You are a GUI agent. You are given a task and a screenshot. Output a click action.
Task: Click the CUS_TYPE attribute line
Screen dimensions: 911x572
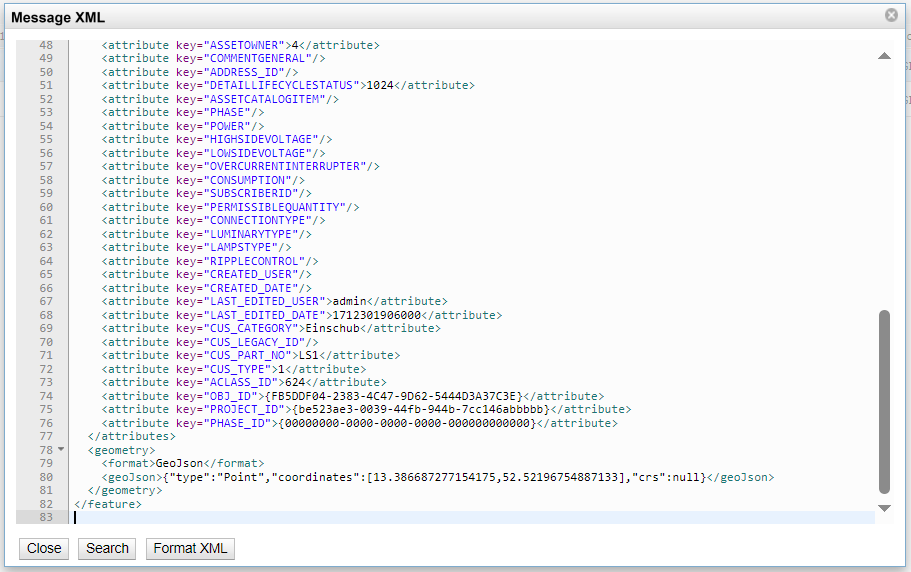[234, 369]
